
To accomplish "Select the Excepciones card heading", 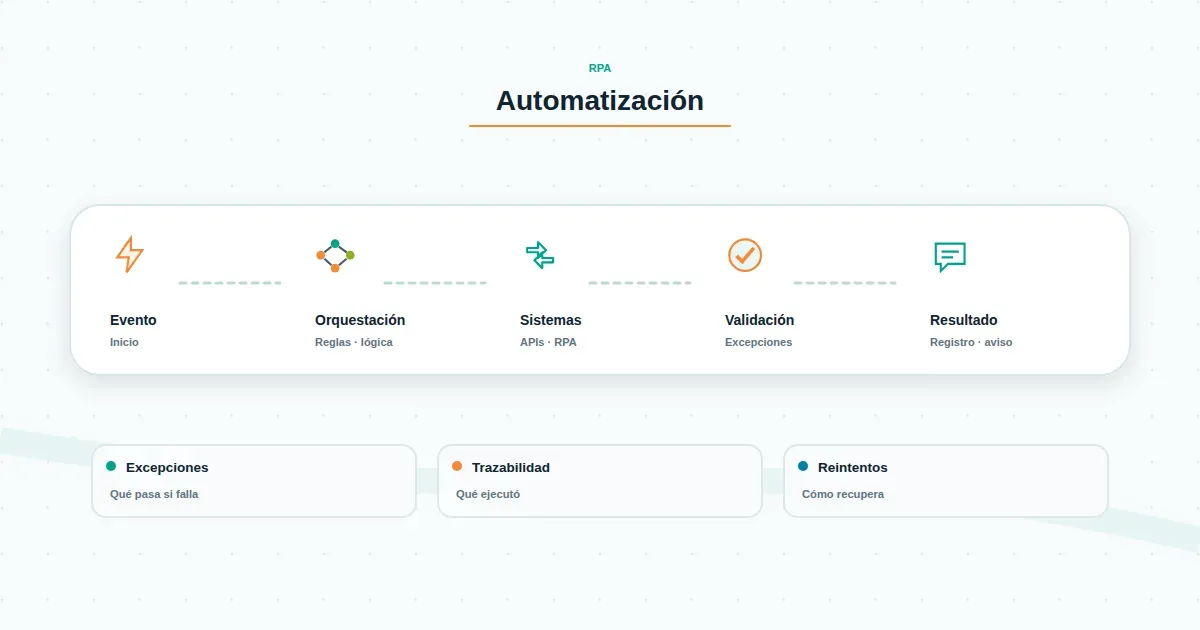I will click(167, 467).
